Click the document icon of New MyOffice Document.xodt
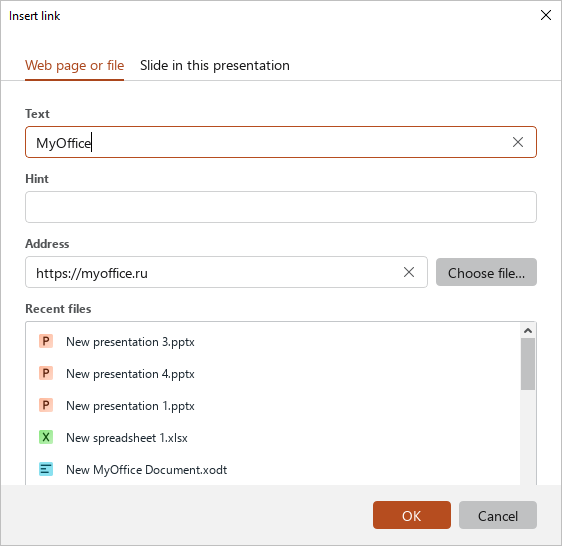Image resolution: width=562 pixels, height=546 pixels. click(x=46, y=469)
